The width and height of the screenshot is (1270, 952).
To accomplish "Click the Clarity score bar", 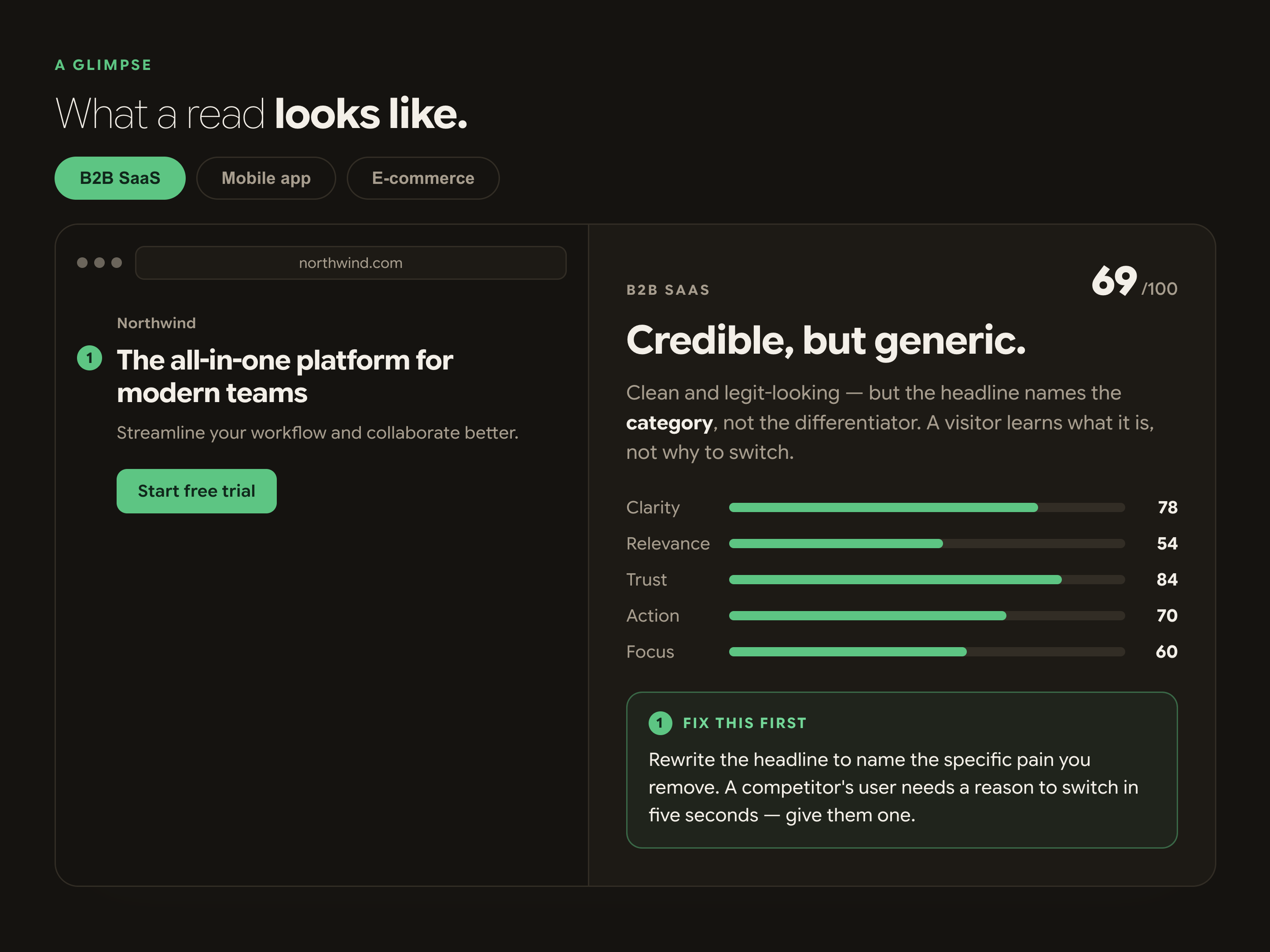I will (x=927, y=507).
